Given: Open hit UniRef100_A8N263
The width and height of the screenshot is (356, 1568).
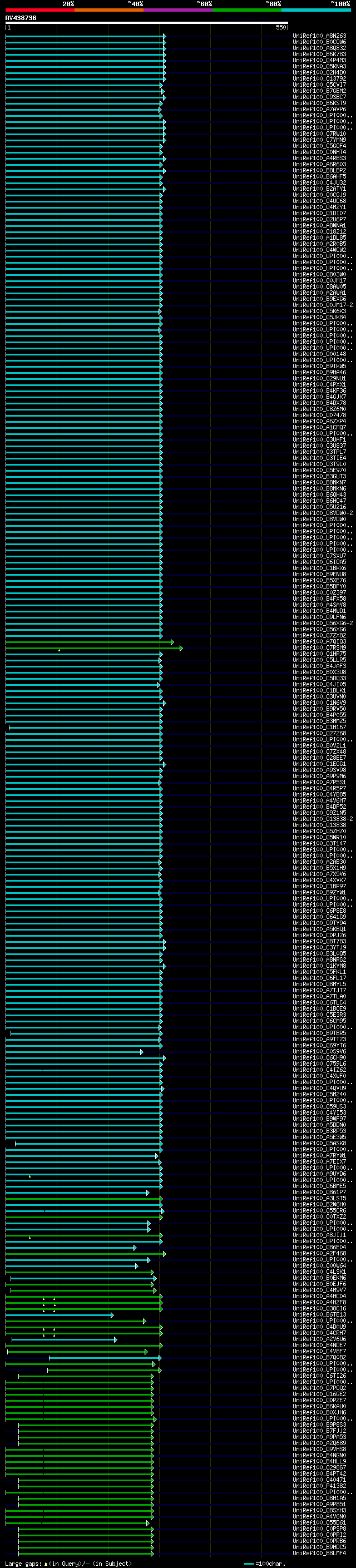Looking at the screenshot, I should point(319,36).
